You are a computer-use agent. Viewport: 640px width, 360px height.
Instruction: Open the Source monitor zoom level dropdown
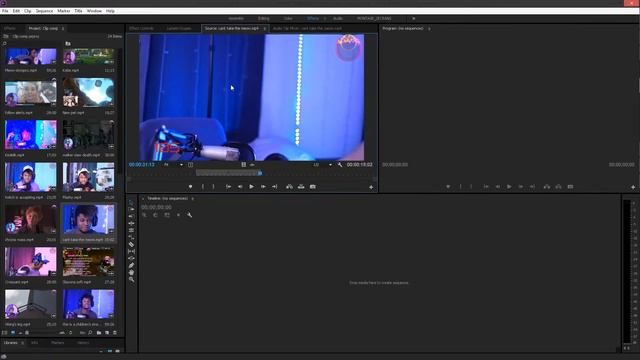[174, 164]
